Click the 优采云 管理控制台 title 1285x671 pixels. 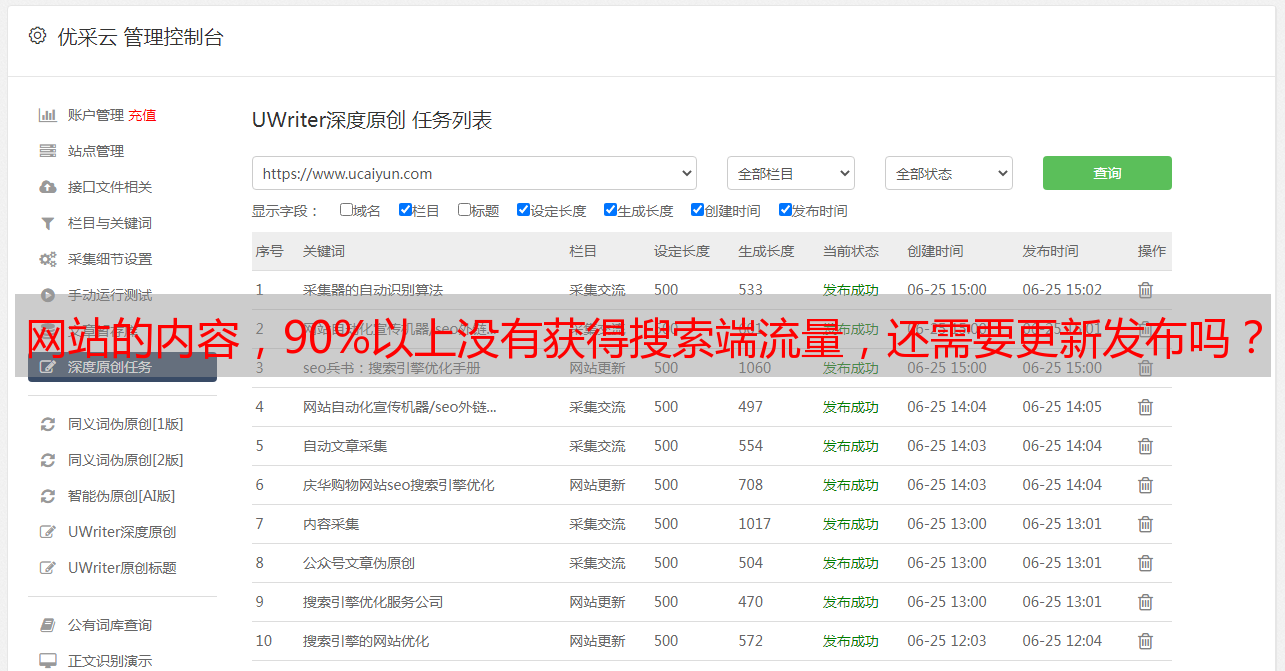pyautogui.click(x=141, y=37)
